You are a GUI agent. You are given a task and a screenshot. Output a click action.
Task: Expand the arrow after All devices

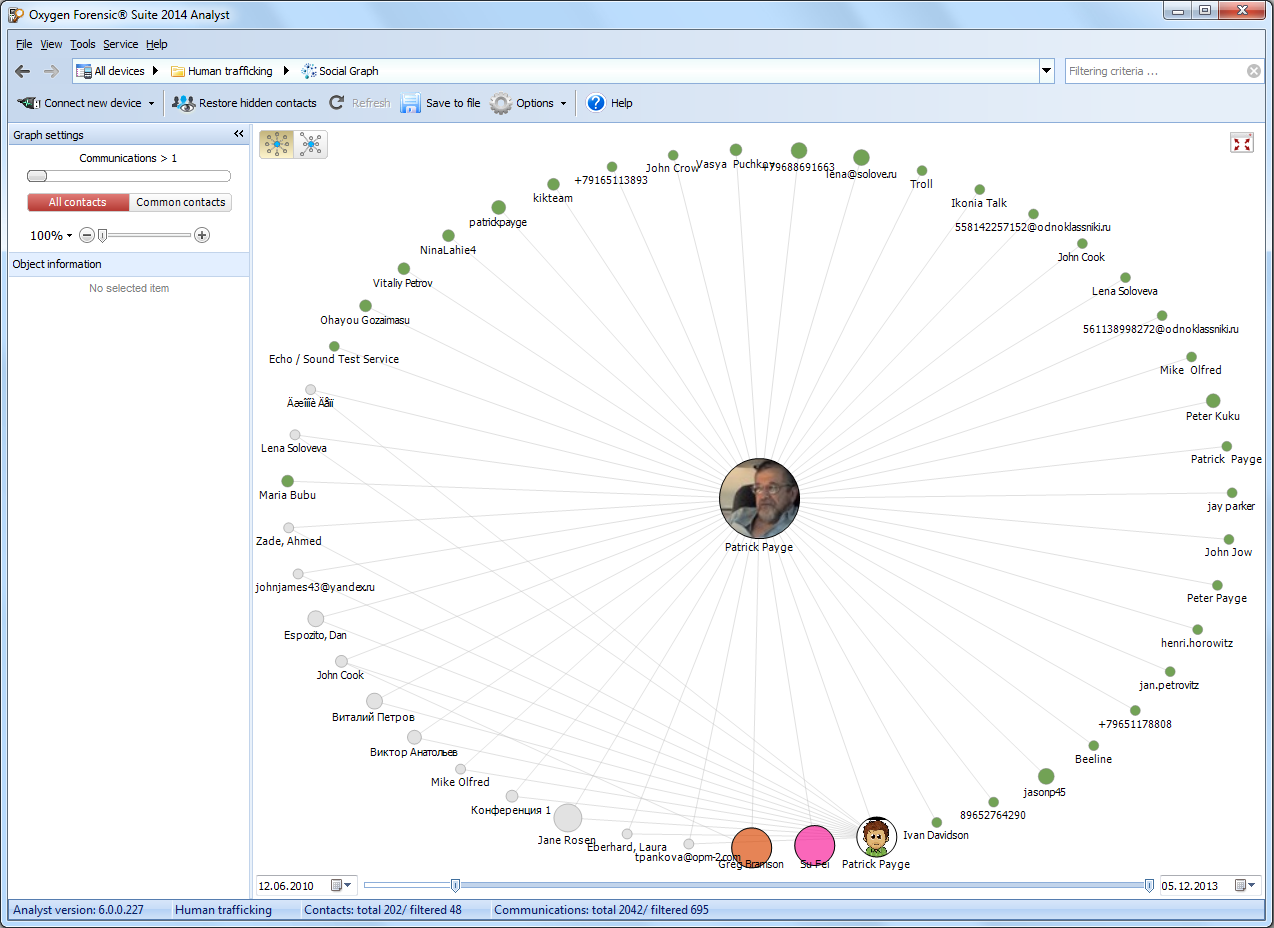coord(156,71)
